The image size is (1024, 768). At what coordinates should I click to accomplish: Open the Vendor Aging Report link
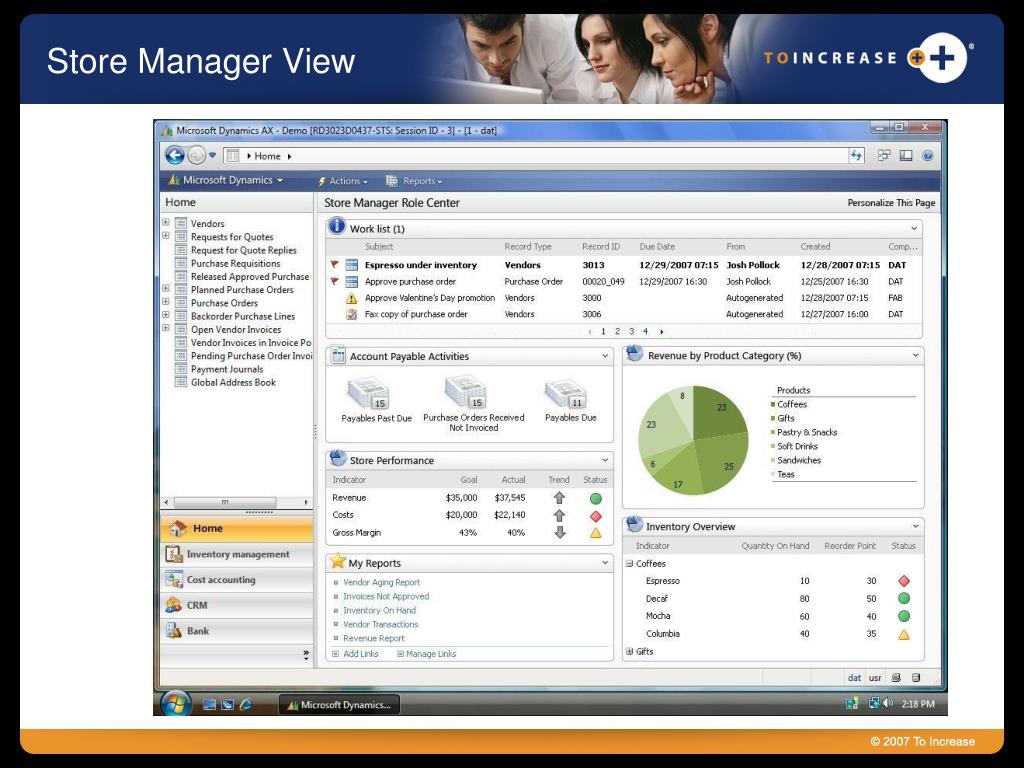pos(381,583)
